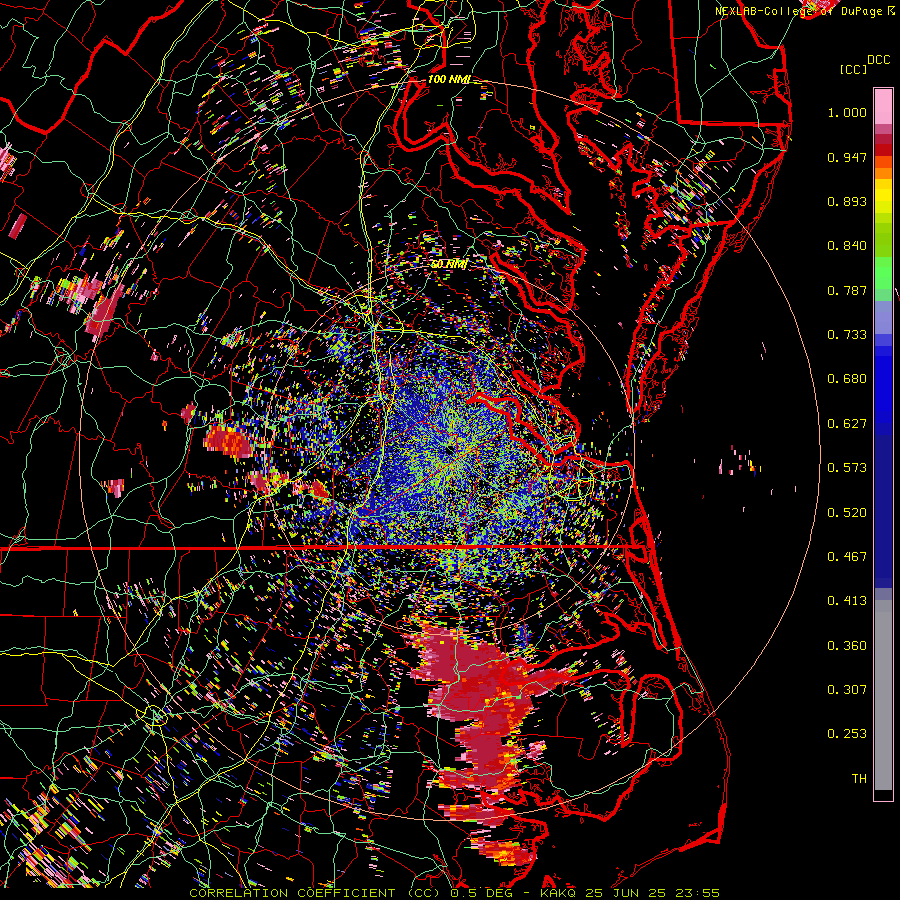The height and width of the screenshot is (900, 900).
Task: Select the 0.413 legend value
Action: [847, 601]
